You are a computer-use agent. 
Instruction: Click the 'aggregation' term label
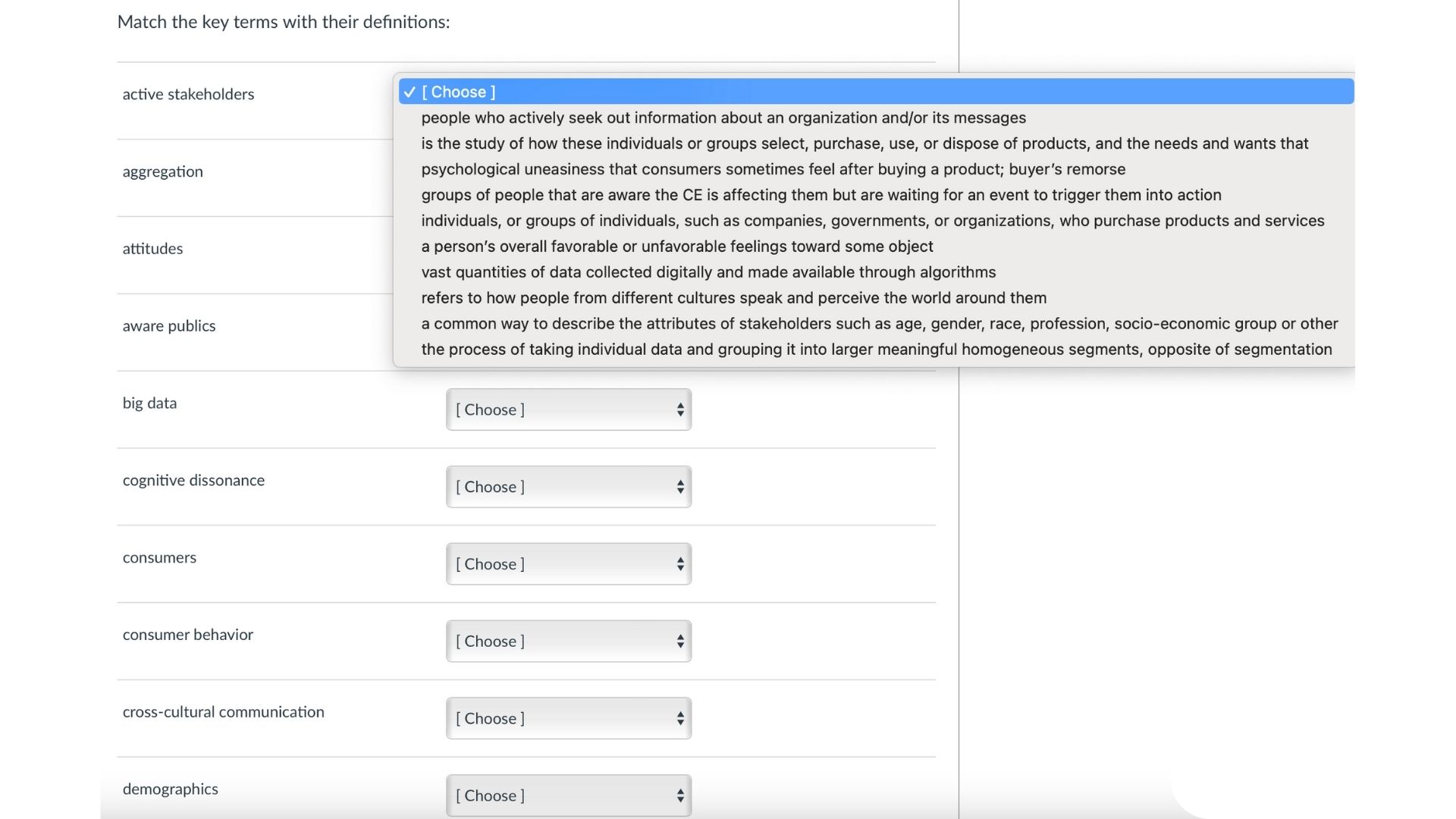coord(162,171)
